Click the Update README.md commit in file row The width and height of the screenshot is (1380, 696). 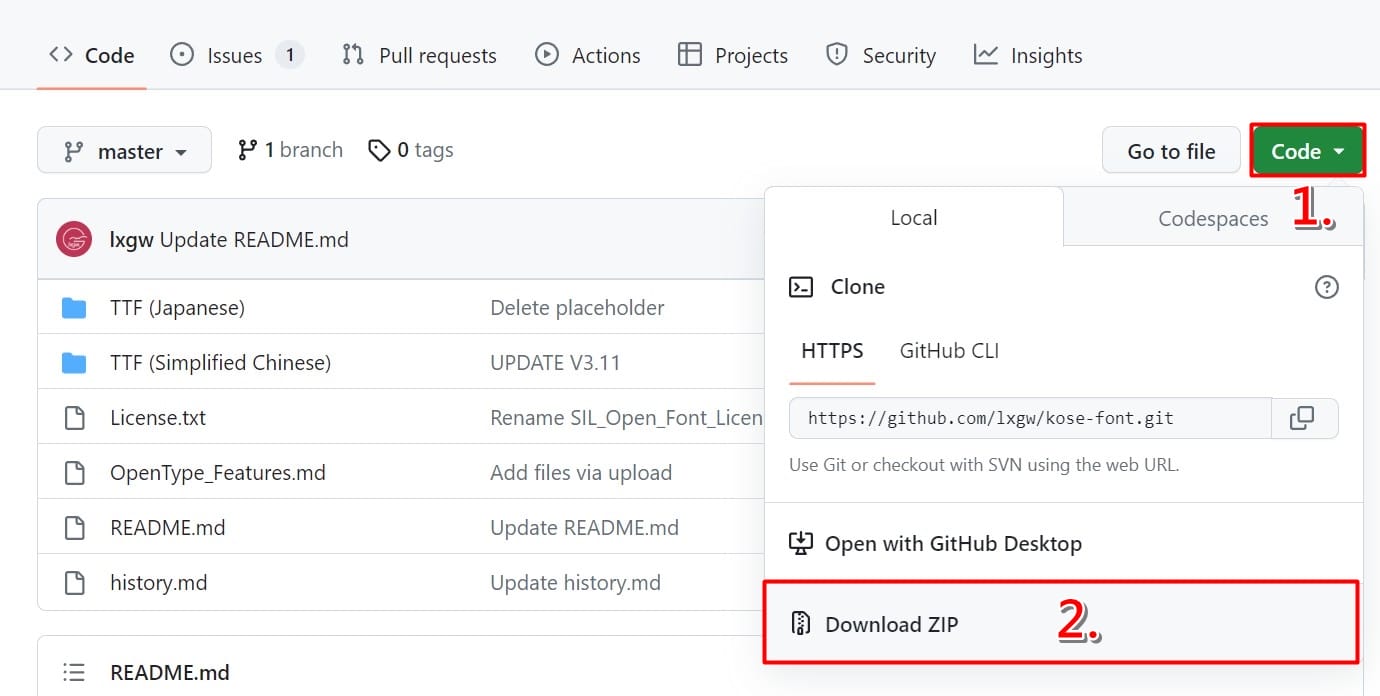(x=584, y=528)
